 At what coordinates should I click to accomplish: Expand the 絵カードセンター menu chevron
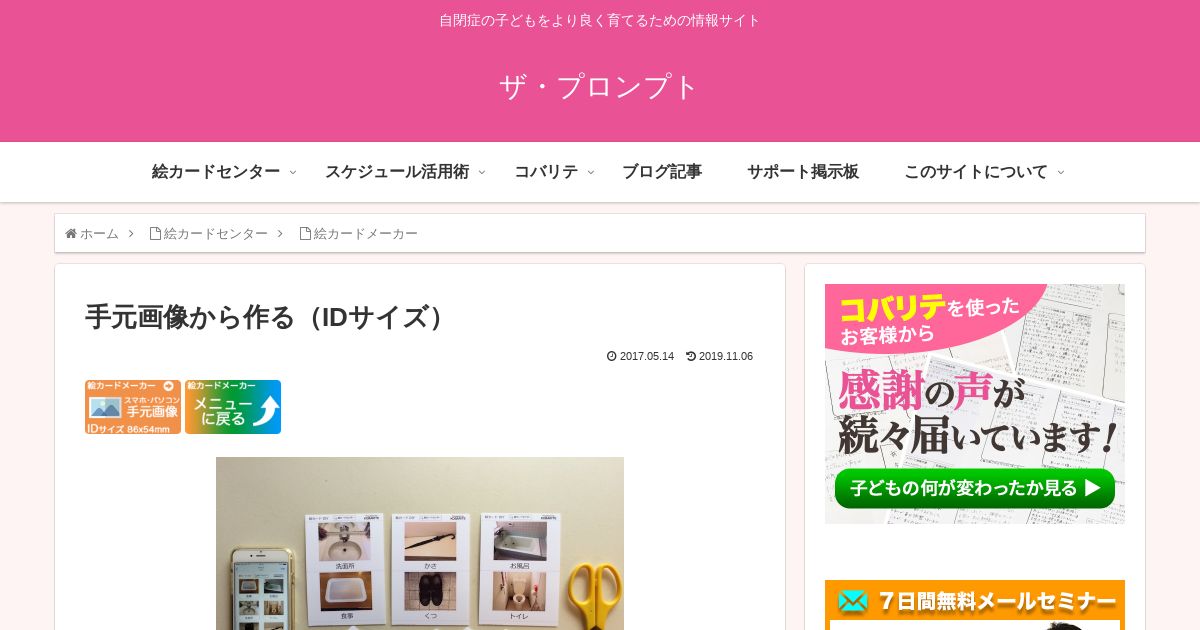[293, 173]
